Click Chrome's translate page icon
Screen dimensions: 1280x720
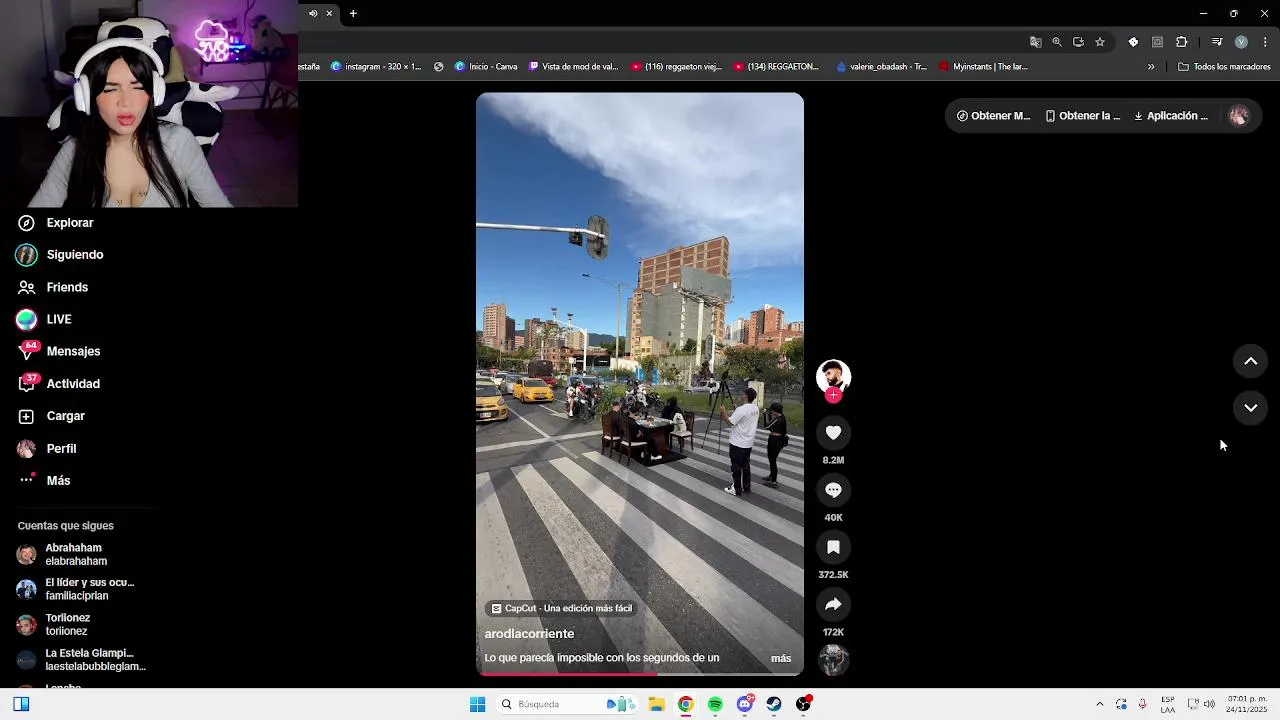[x=1036, y=42]
